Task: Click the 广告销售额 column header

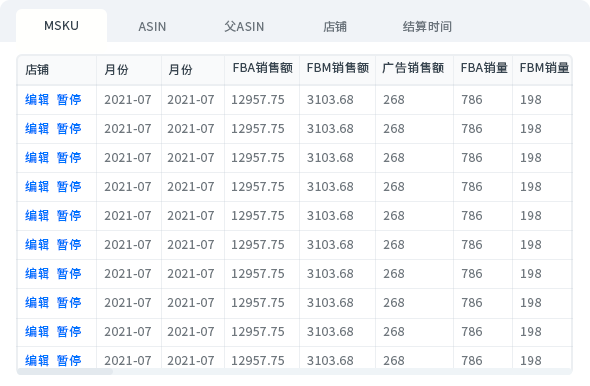Action: pos(413,68)
